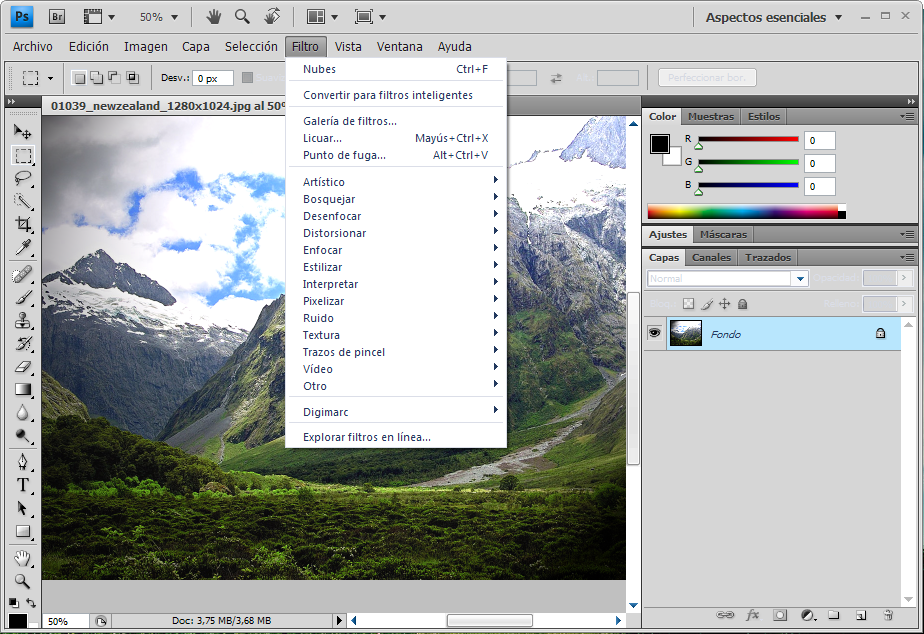Screen dimensions: 924x634
Task: Choose Galería de filtros from the menu
Action: [350, 121]
